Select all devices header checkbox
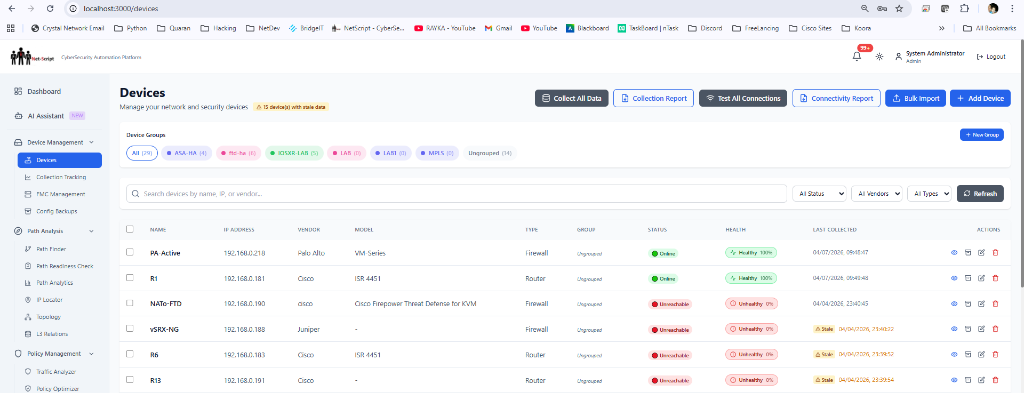This screenshot has height=393, width=1024. tap(129, 229)
